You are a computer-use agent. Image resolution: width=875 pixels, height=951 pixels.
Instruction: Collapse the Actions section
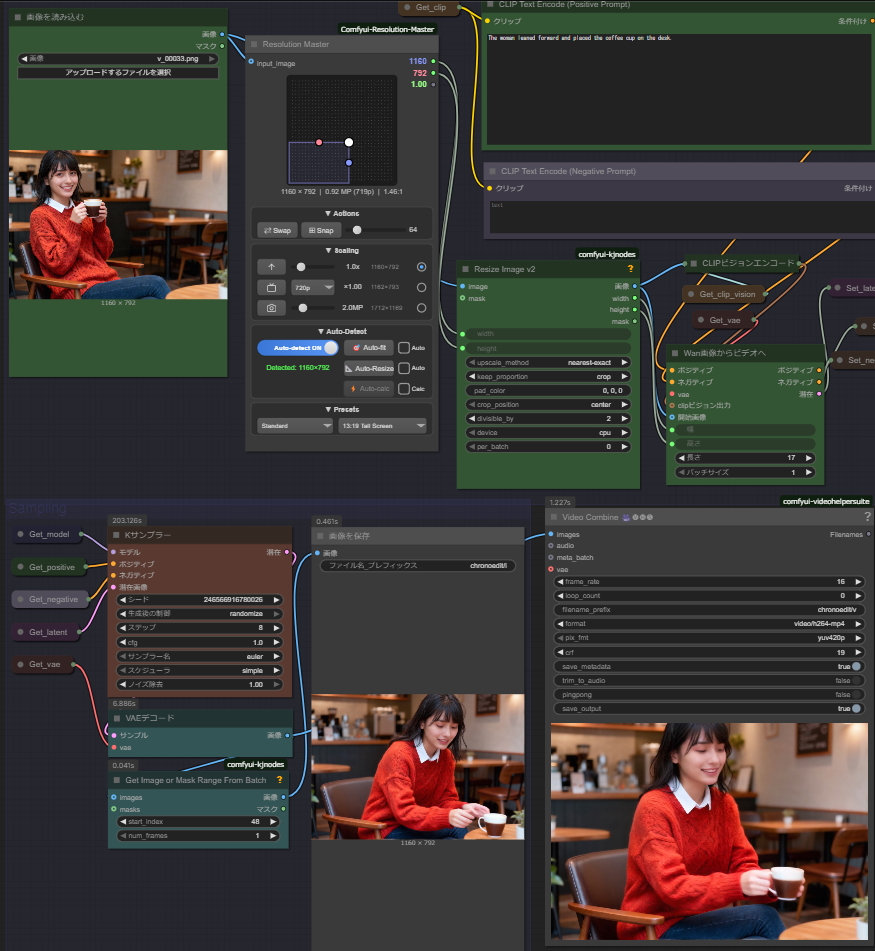pyautogui.click(x=342, y=213)
